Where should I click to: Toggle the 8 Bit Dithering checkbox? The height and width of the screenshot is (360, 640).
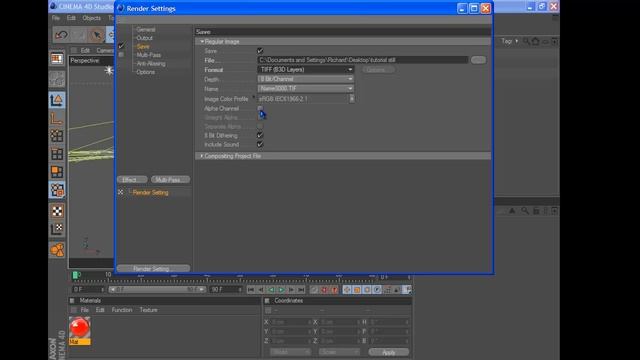[260, 135]
